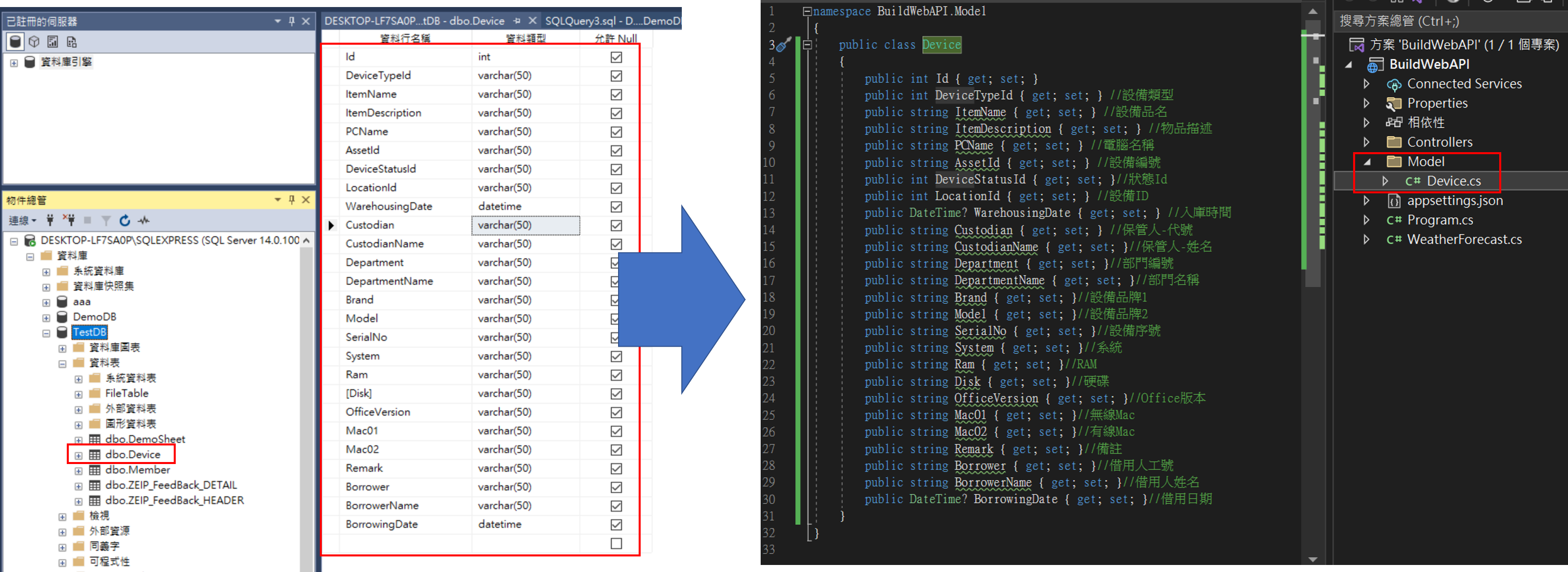Screen dimensions: 1568x572
Task: Click the Custodian data type varchar(50) cell
Action: pyautogui.click(x=525, y=225)
